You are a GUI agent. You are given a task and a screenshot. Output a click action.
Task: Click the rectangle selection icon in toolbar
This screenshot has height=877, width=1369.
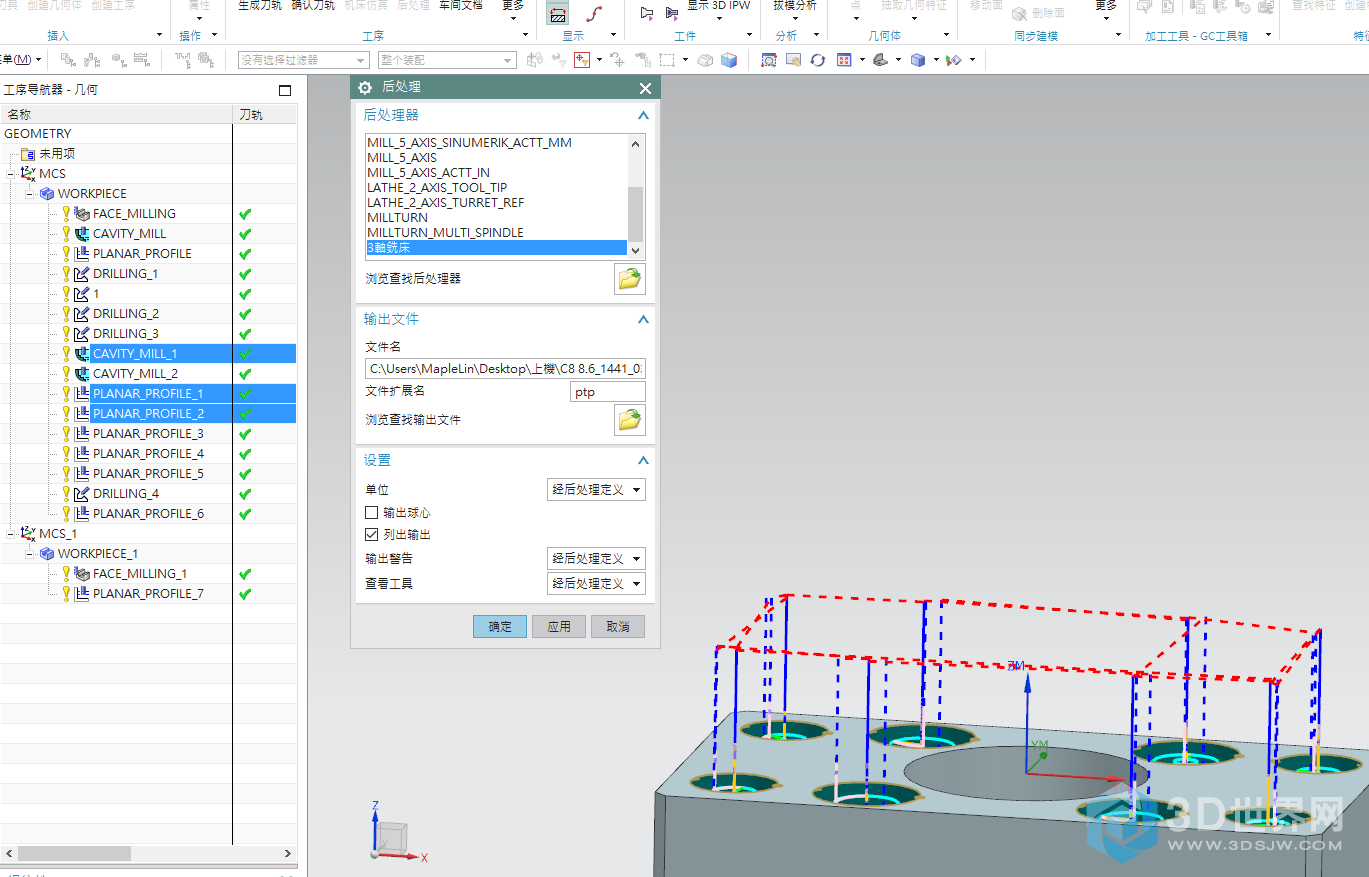point(667,60)
